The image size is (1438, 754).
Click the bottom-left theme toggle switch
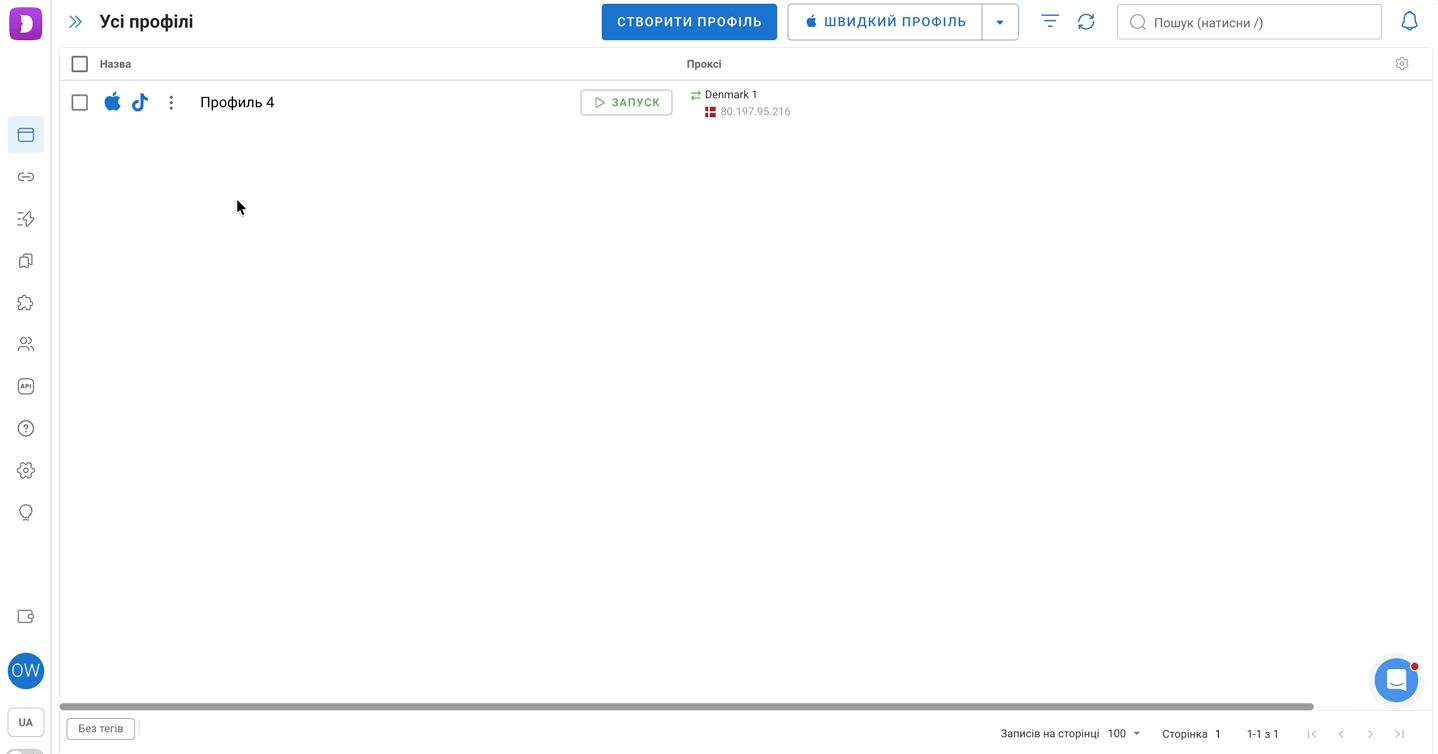click(x=26, y=751)
